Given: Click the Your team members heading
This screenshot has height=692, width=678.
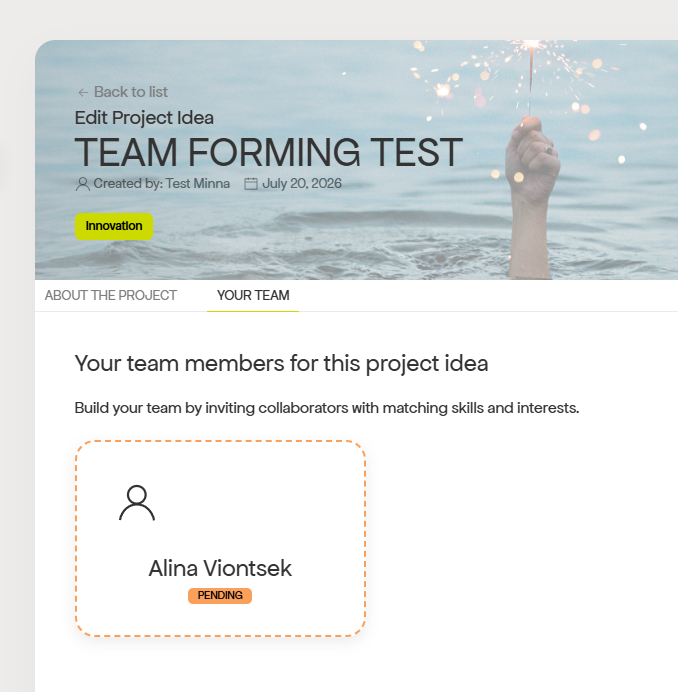Looking at the screenshot, I should [x=281, y=364].
